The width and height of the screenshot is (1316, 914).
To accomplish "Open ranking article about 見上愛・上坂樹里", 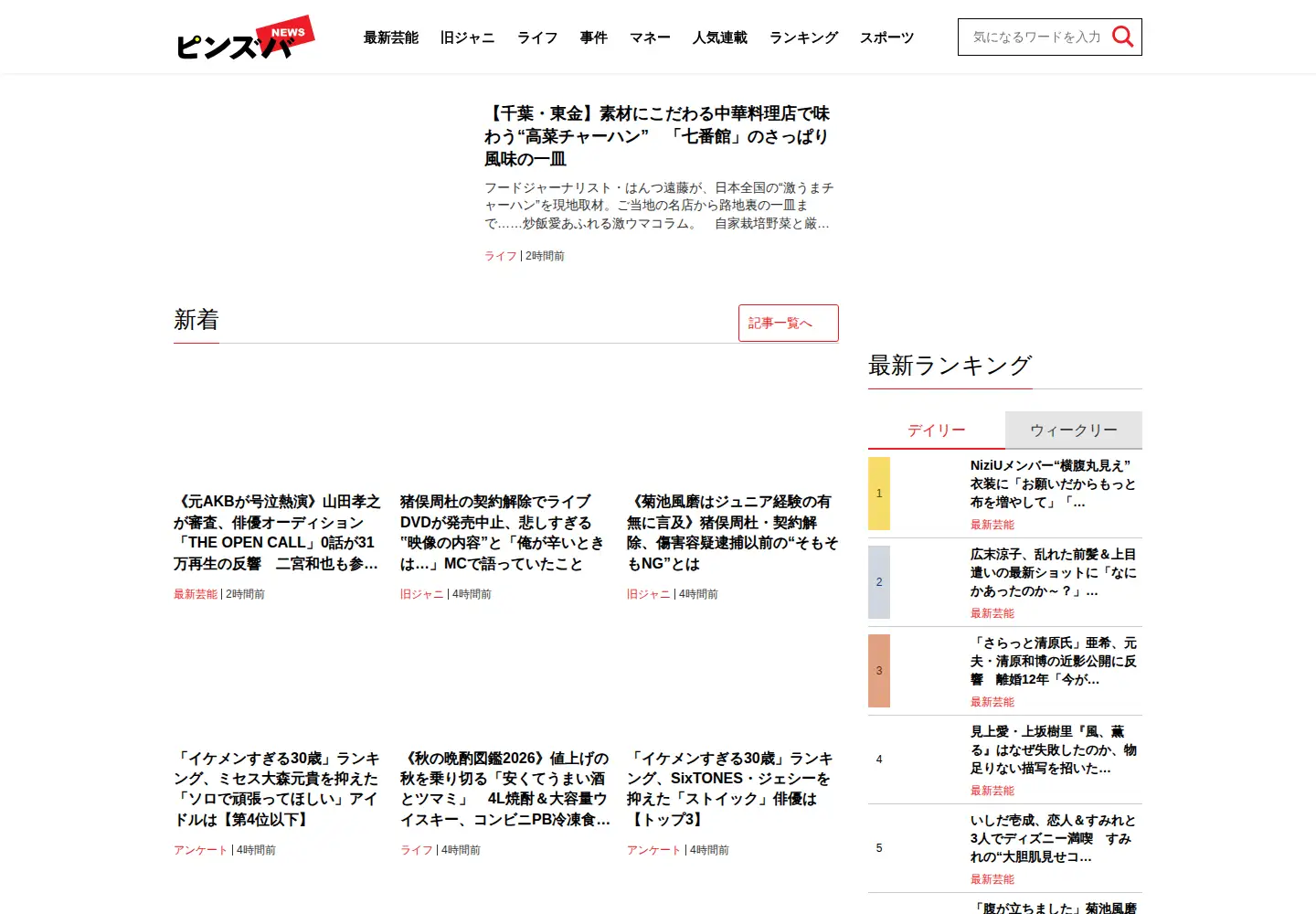I will pyautogui.click(x=1053, y=749).
